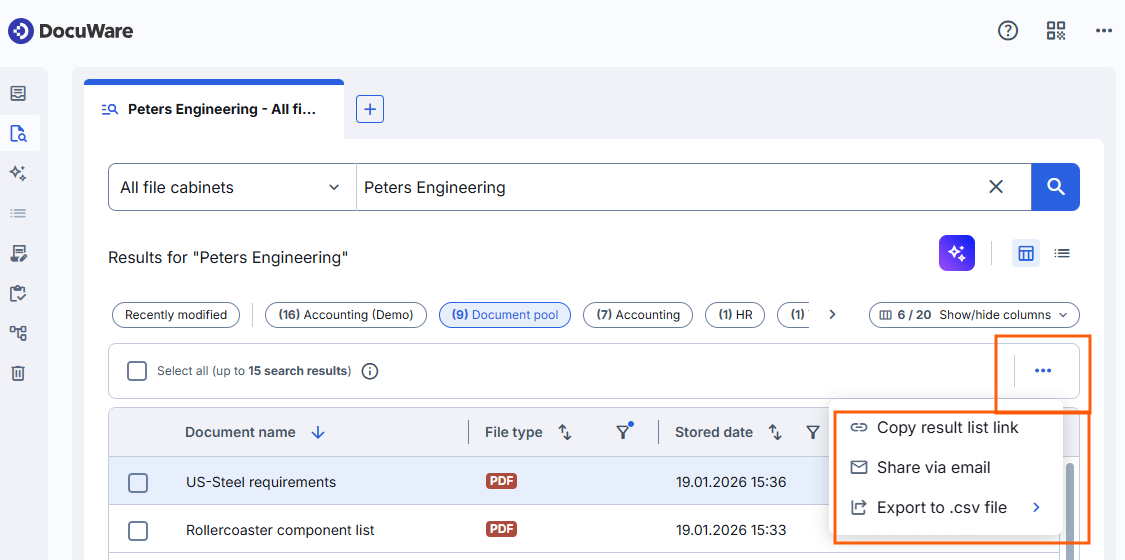Show more filter chips with right chevron
1125x560 pixels.
click(832, 314)
